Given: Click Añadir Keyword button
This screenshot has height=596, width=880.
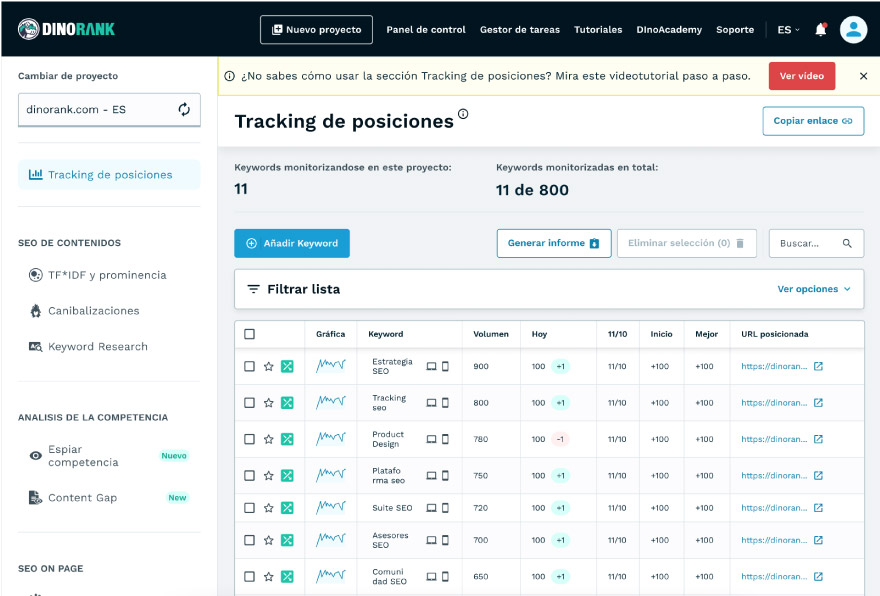Looking at the screenshot, I should 292,243.
